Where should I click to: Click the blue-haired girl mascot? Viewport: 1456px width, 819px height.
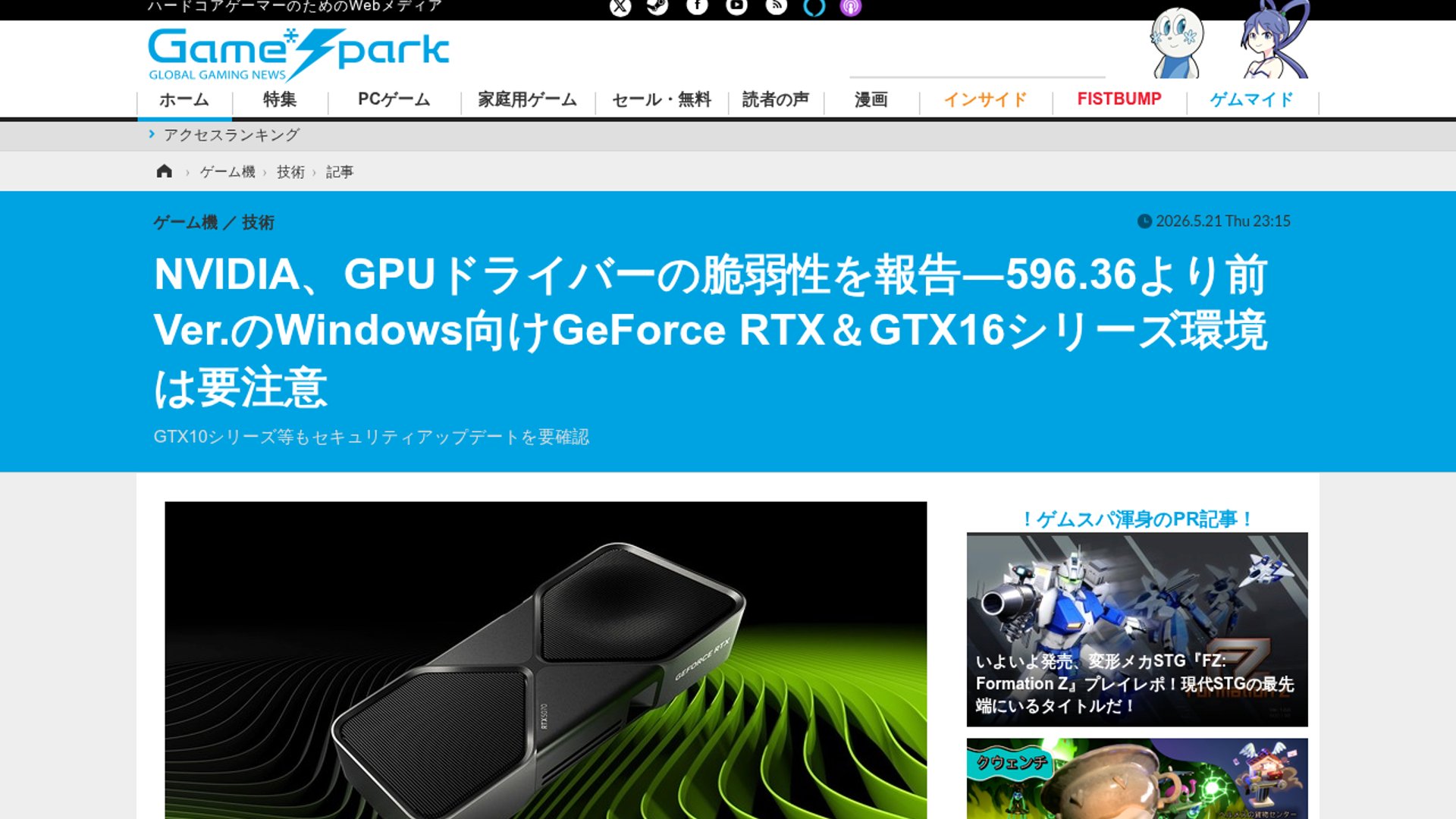pos(1274,39)
